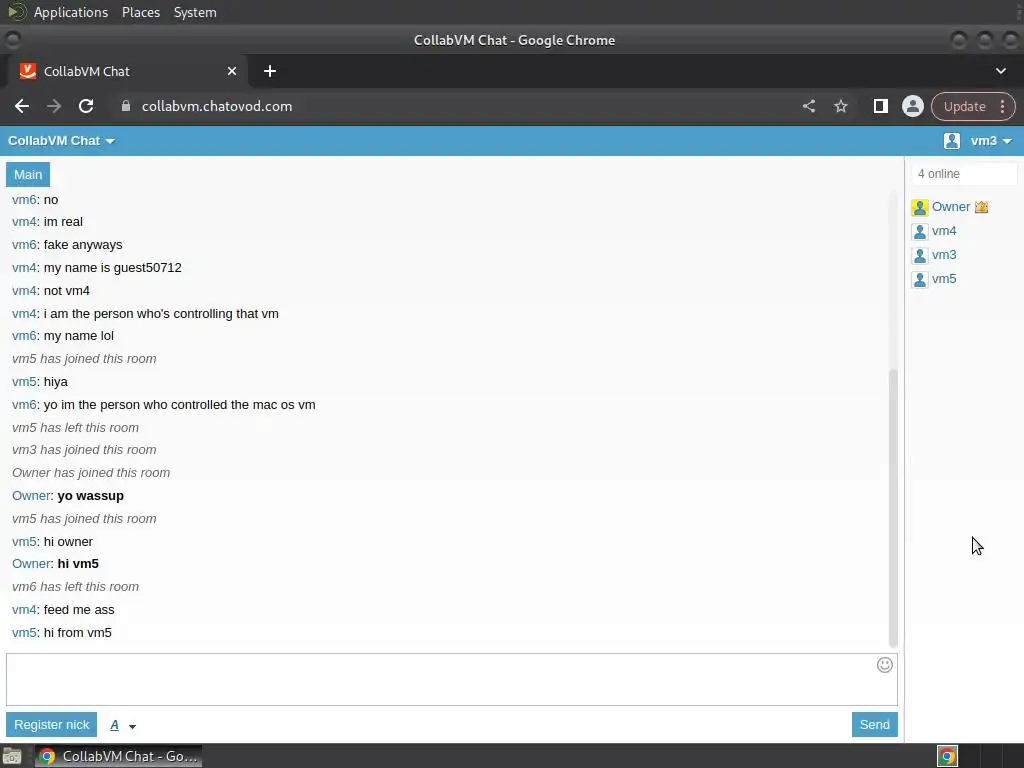Click the message 'my name is guest50712'
1024x768 pixels.
tap(112, 268)
